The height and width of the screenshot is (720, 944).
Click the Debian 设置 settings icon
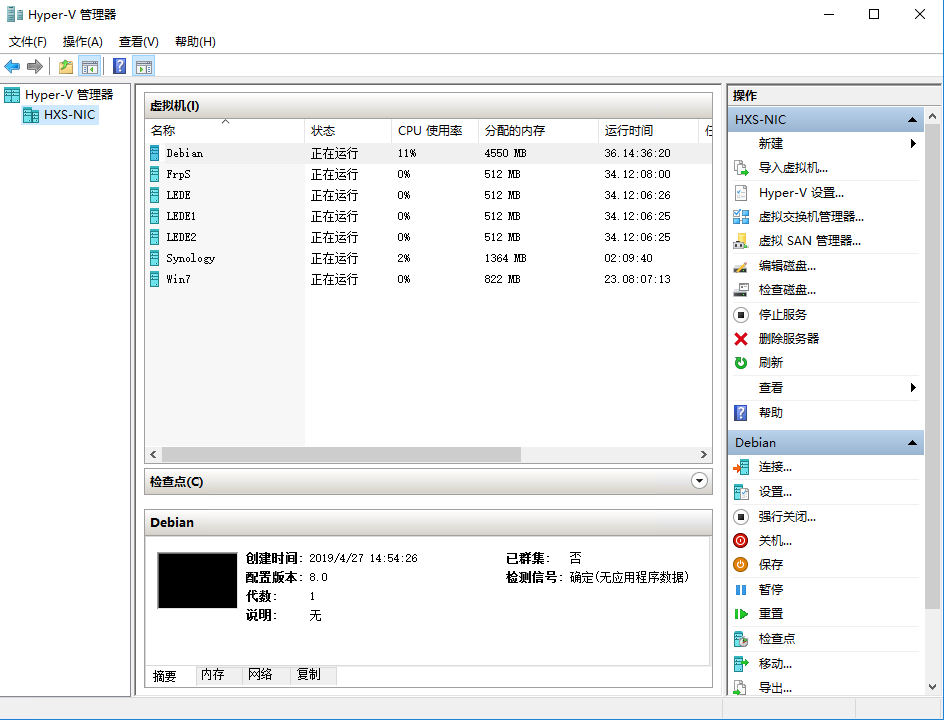(x=741, y=492)
